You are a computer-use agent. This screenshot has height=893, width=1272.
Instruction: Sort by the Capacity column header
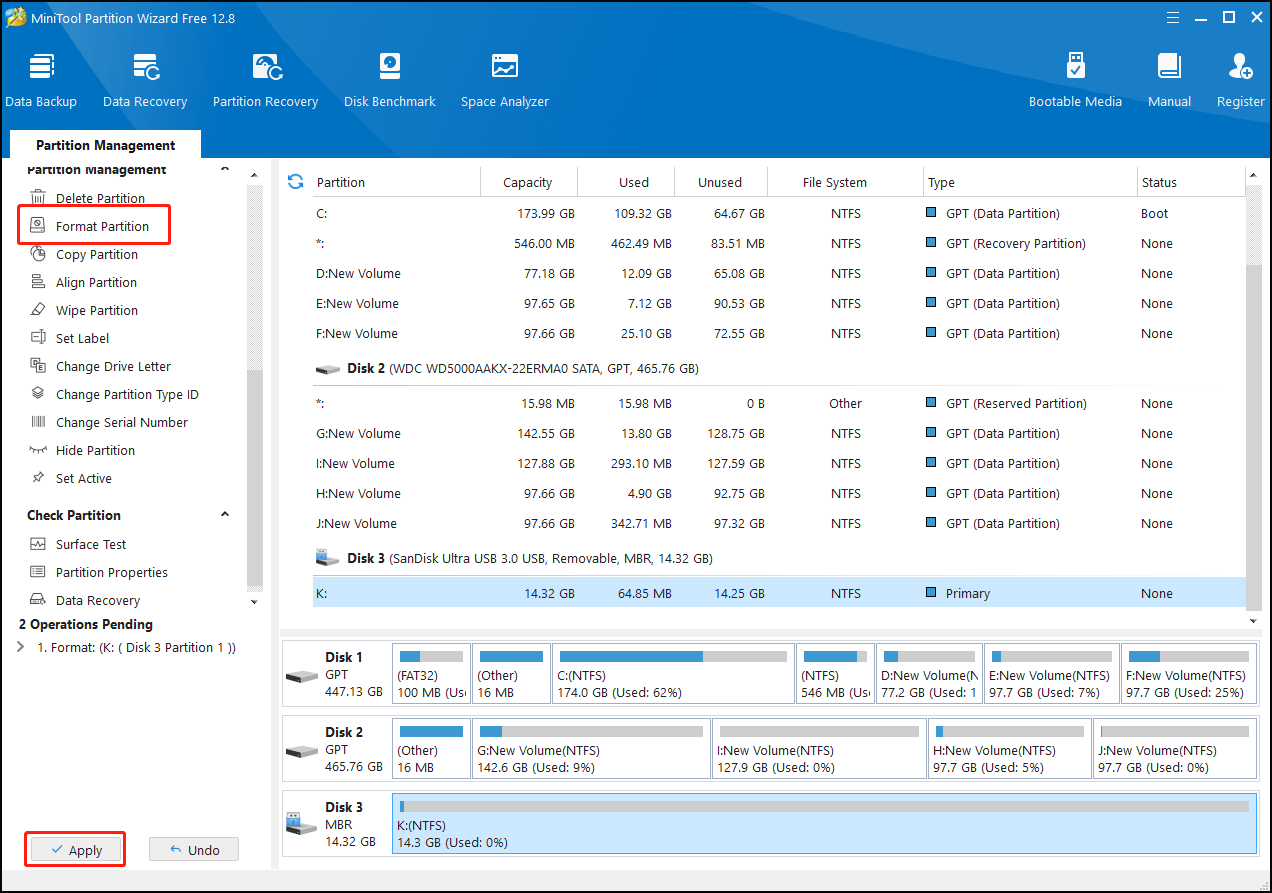pos(527,182)
